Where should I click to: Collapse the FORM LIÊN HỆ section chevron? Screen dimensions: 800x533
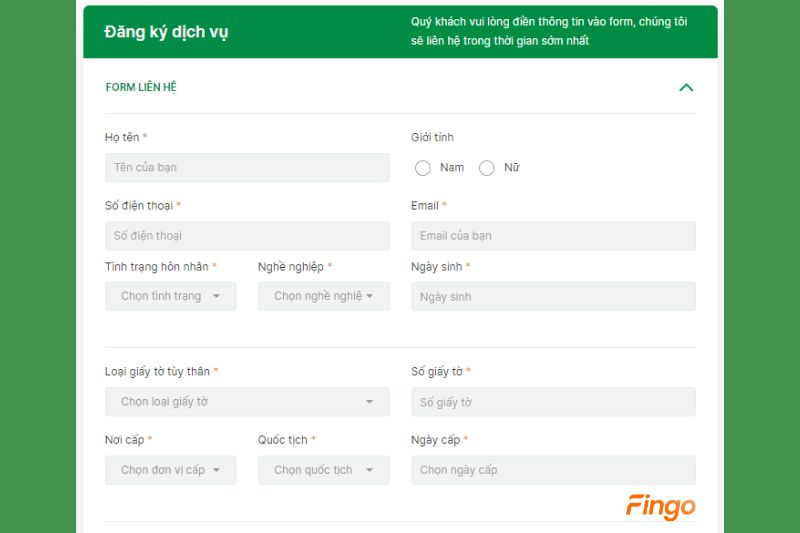coord(686,88)
